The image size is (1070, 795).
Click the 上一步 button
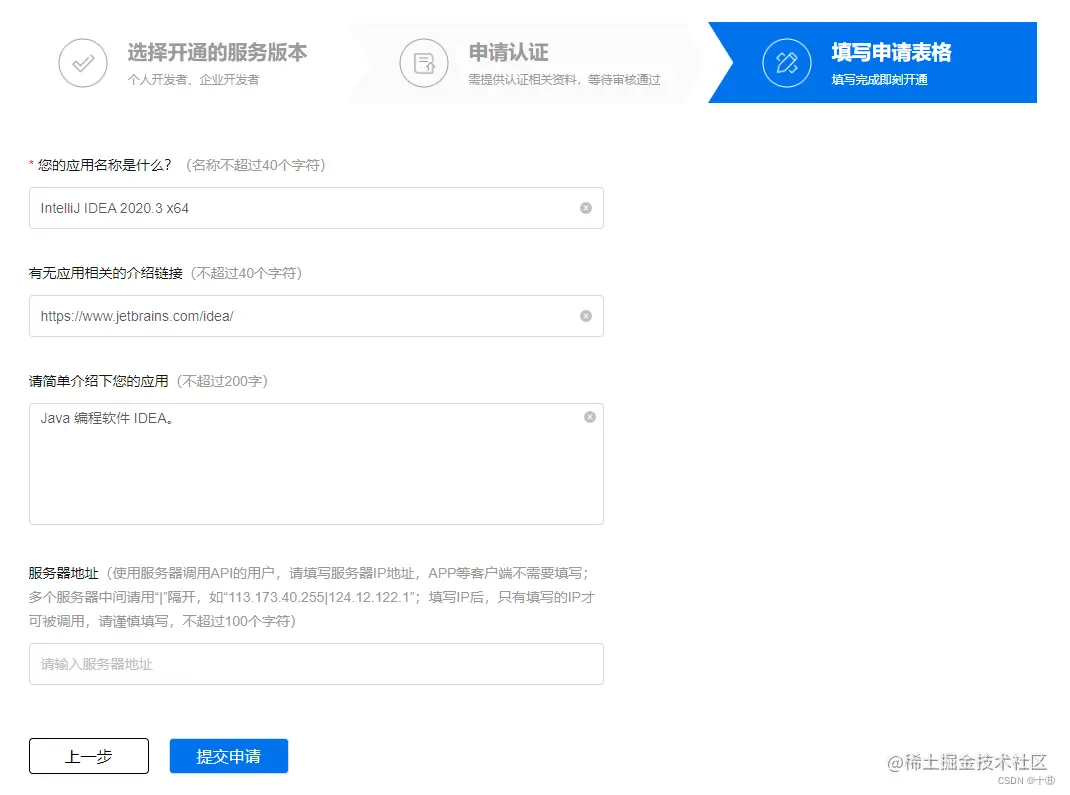(88, 756)
